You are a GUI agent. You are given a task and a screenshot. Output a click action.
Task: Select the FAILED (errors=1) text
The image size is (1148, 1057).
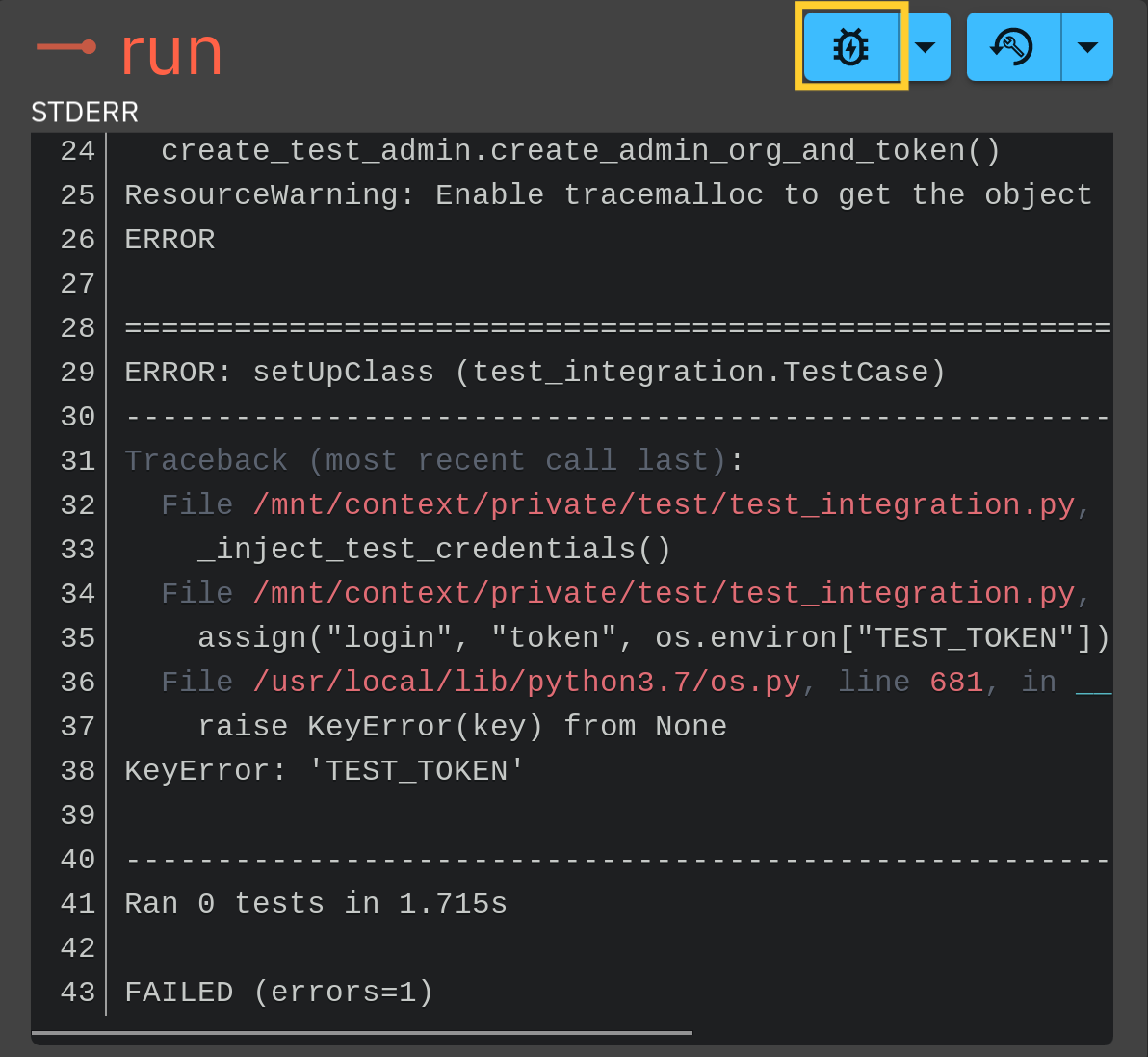(x=276, y=992)
